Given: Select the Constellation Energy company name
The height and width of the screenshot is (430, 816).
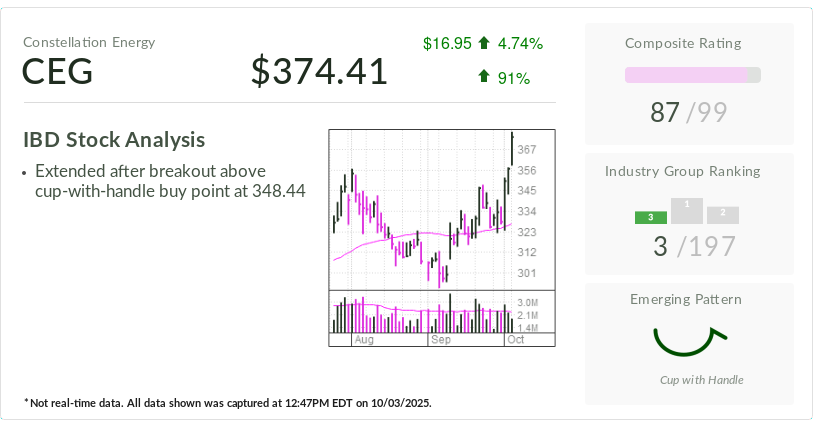Looking at the screenshot, I should coord(89,42).
